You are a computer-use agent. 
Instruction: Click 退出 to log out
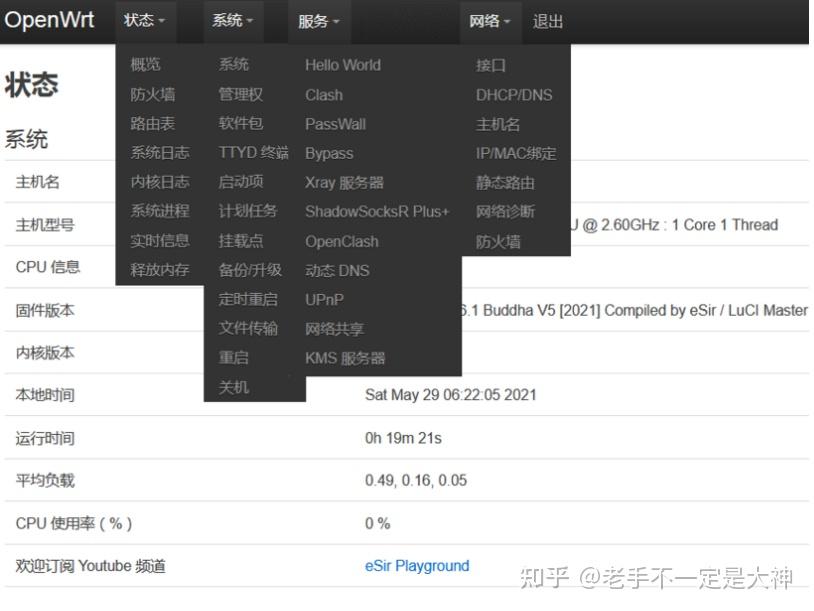[546, 20]
